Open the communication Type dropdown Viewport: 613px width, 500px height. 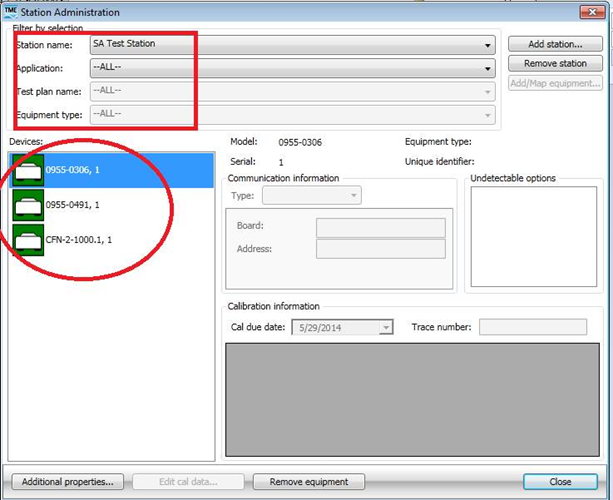[x=354, y=196]
